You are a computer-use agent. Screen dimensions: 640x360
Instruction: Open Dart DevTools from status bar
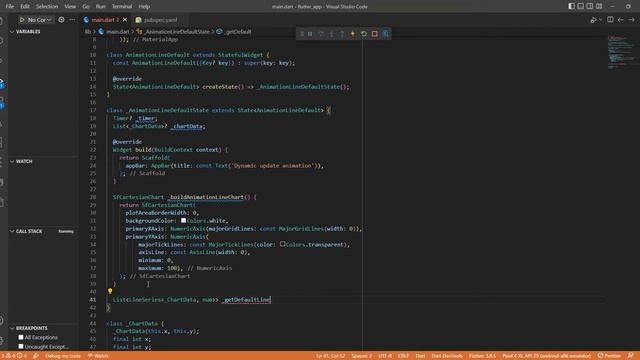pyautogui.click(x=447, y=356)
